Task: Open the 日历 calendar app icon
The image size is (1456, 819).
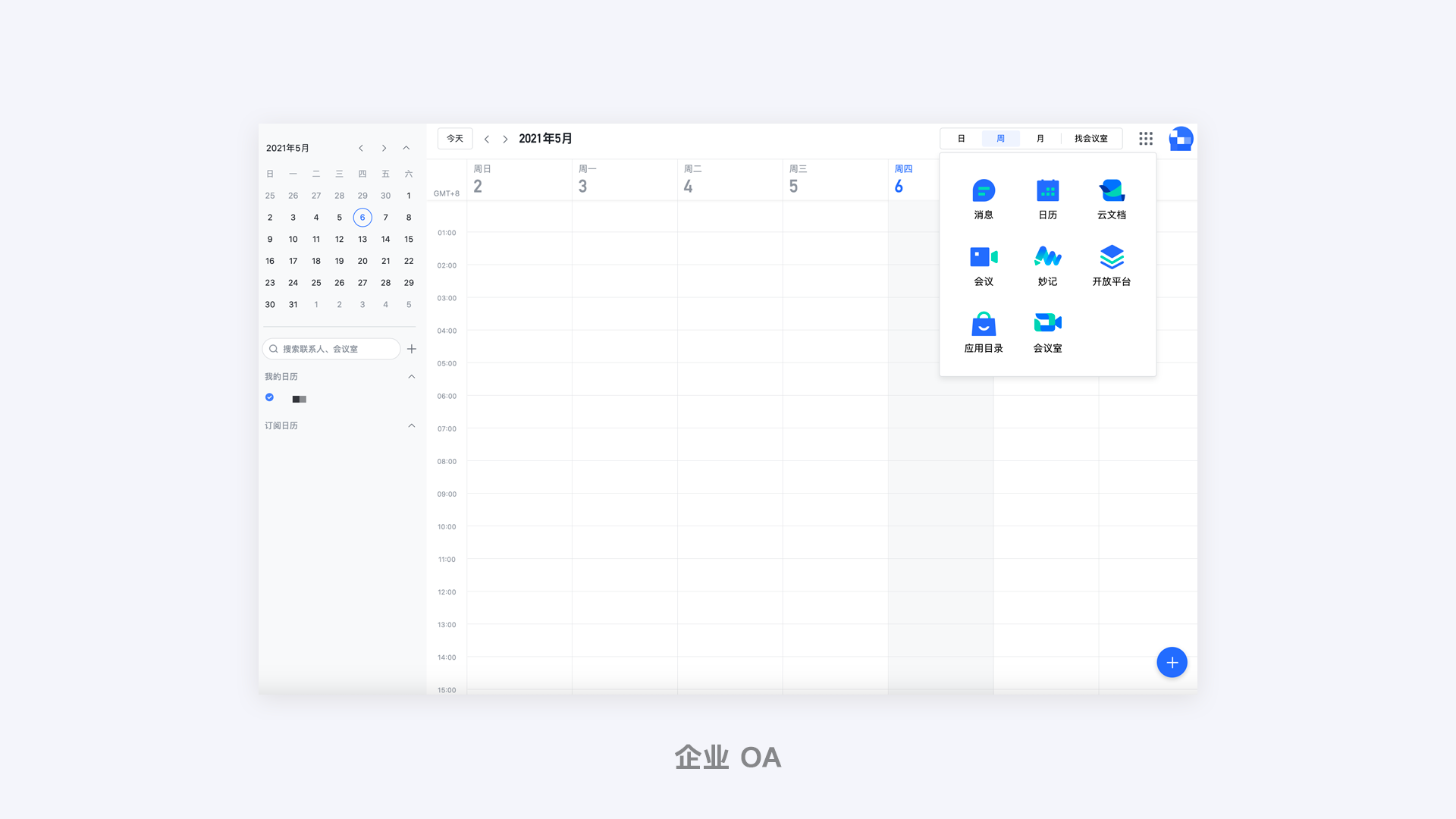Action: 1047,191
